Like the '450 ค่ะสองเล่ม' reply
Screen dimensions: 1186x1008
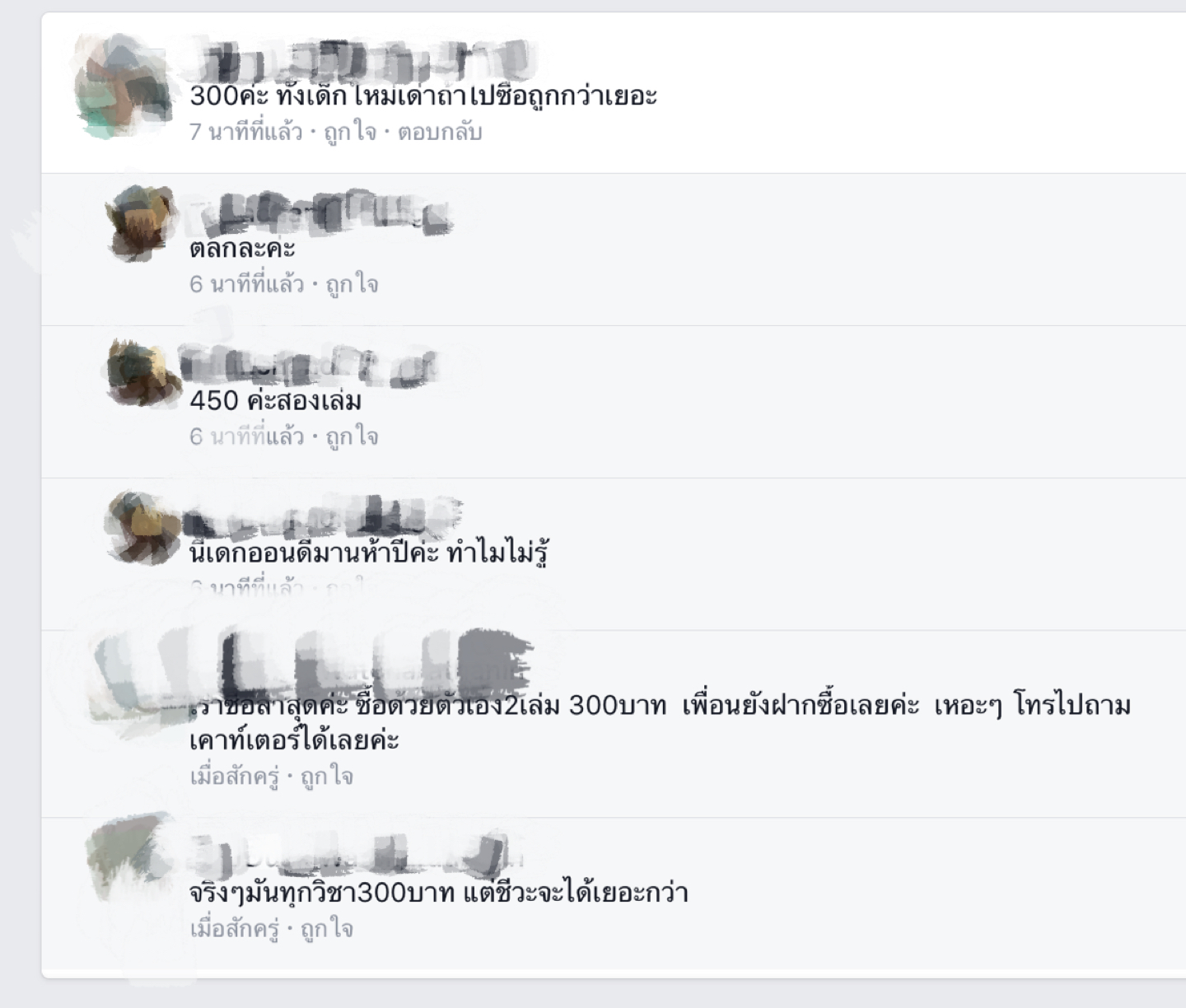tap(352, 436)
